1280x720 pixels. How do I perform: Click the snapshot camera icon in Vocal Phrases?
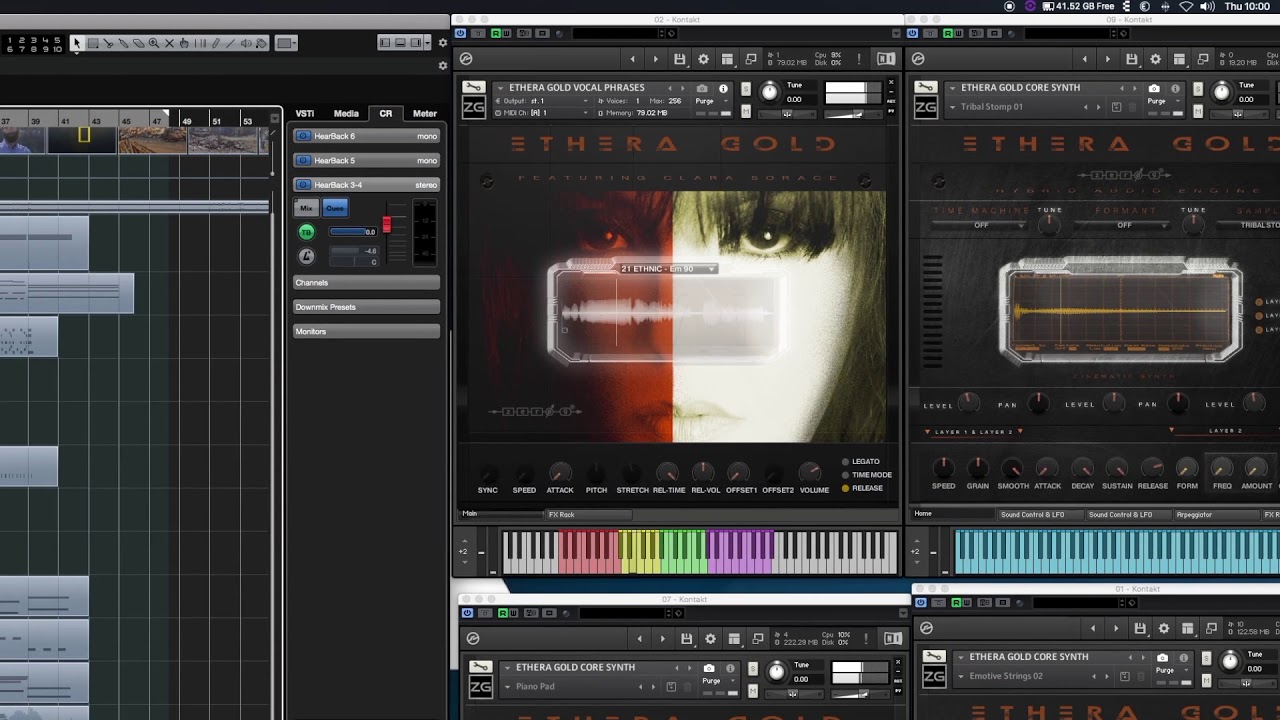pos(702,89)
